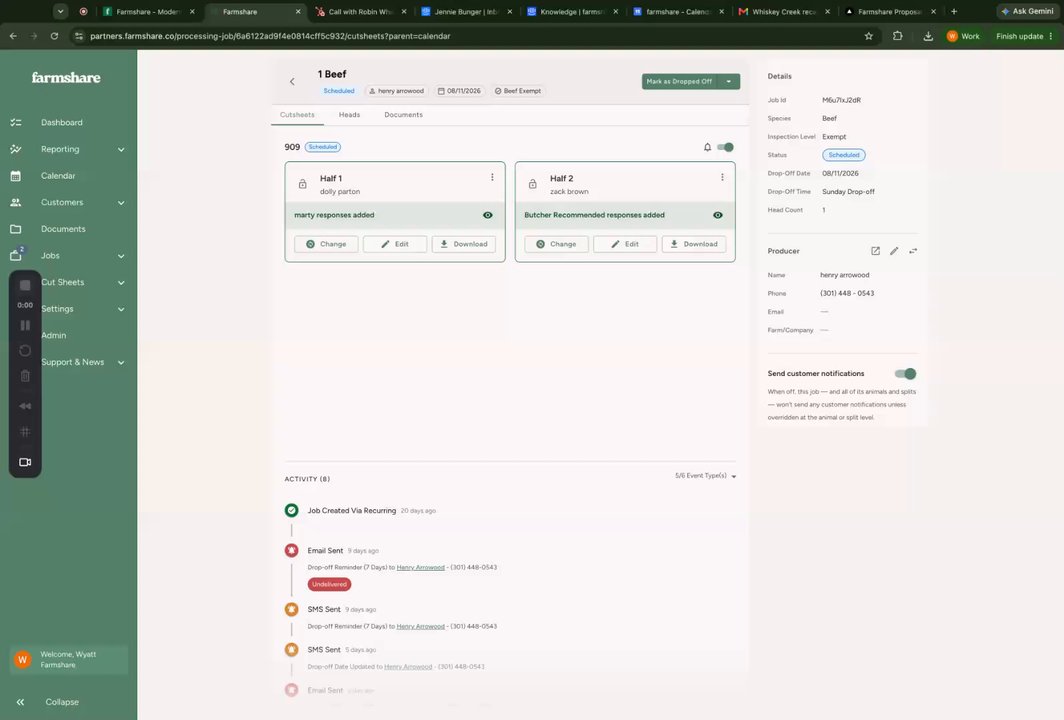Expand the Event Type(s) filter dropdown
This screenshot has height=720, width=1064.
tap(706, 476)
